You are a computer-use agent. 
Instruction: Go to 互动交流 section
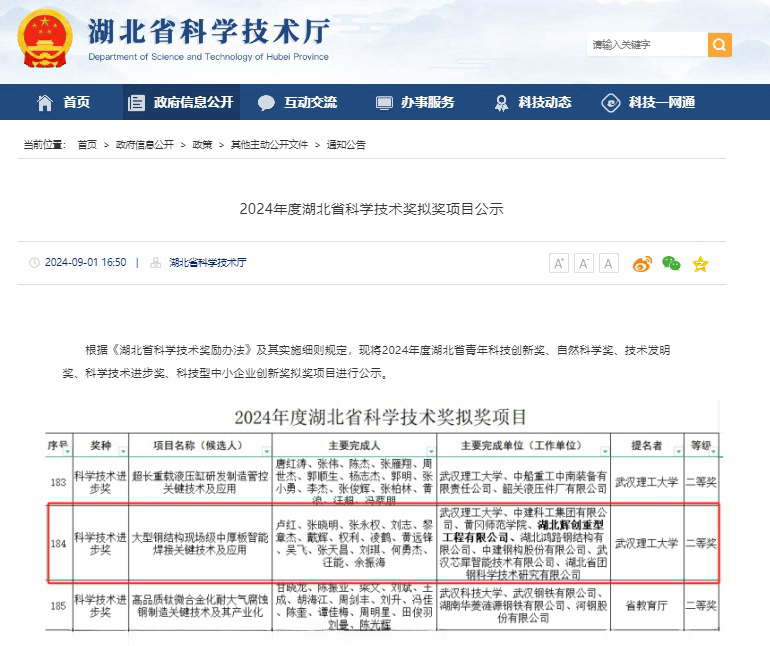tap(298, 102)
